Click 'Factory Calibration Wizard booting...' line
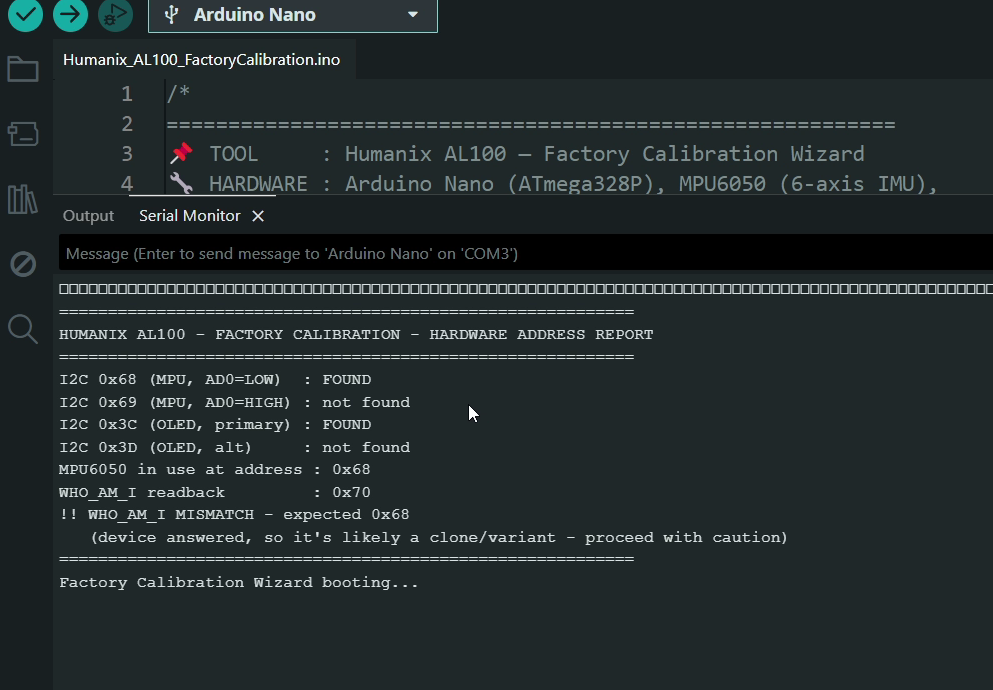Viewport: 993px width, 690px height. click(x=239, y=582)
